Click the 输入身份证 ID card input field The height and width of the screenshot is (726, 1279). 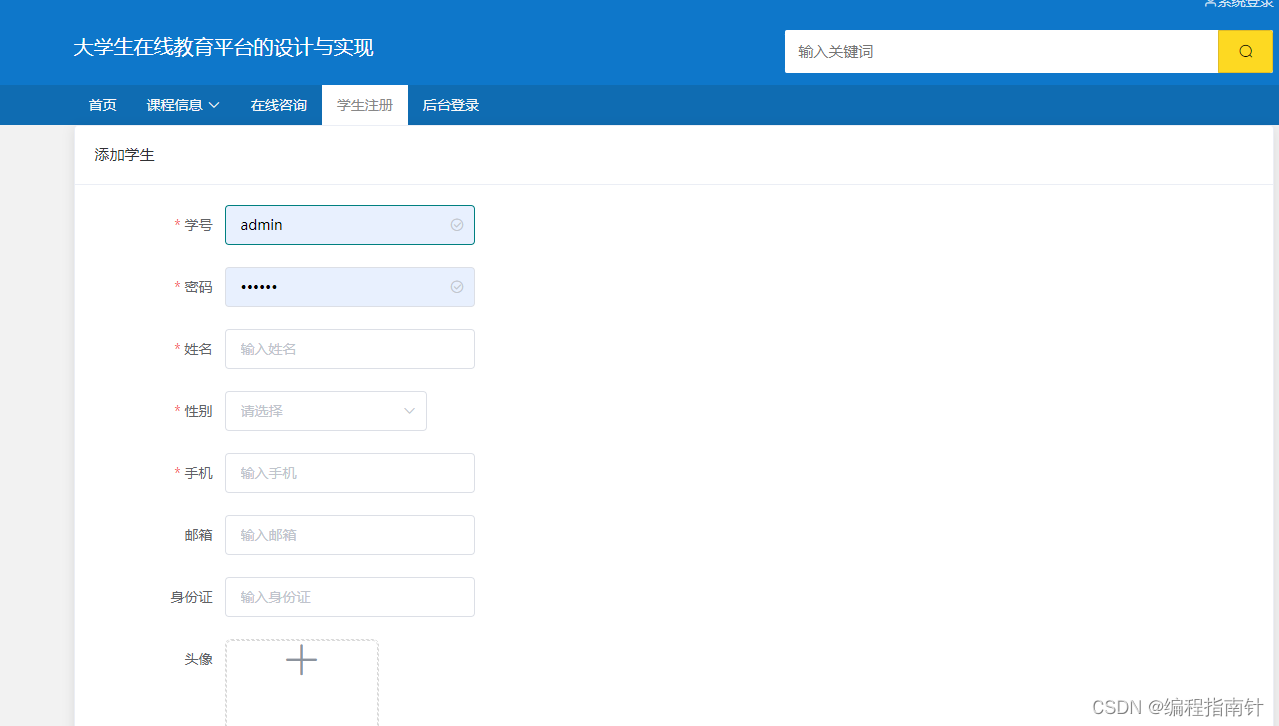click(x=349, y=596)
